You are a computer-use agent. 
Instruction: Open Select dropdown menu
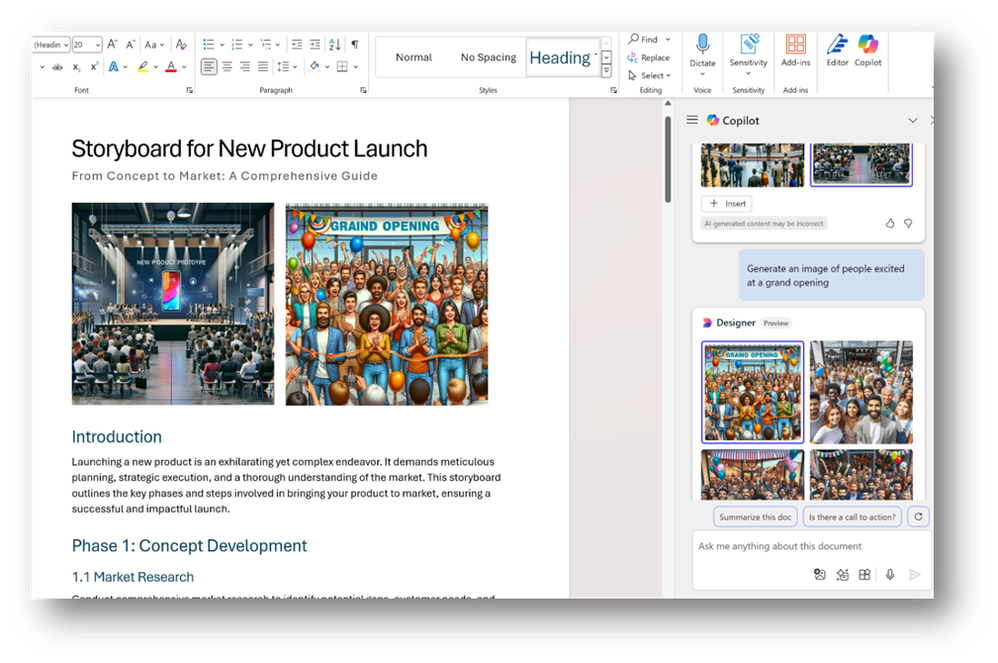point(650,75)
